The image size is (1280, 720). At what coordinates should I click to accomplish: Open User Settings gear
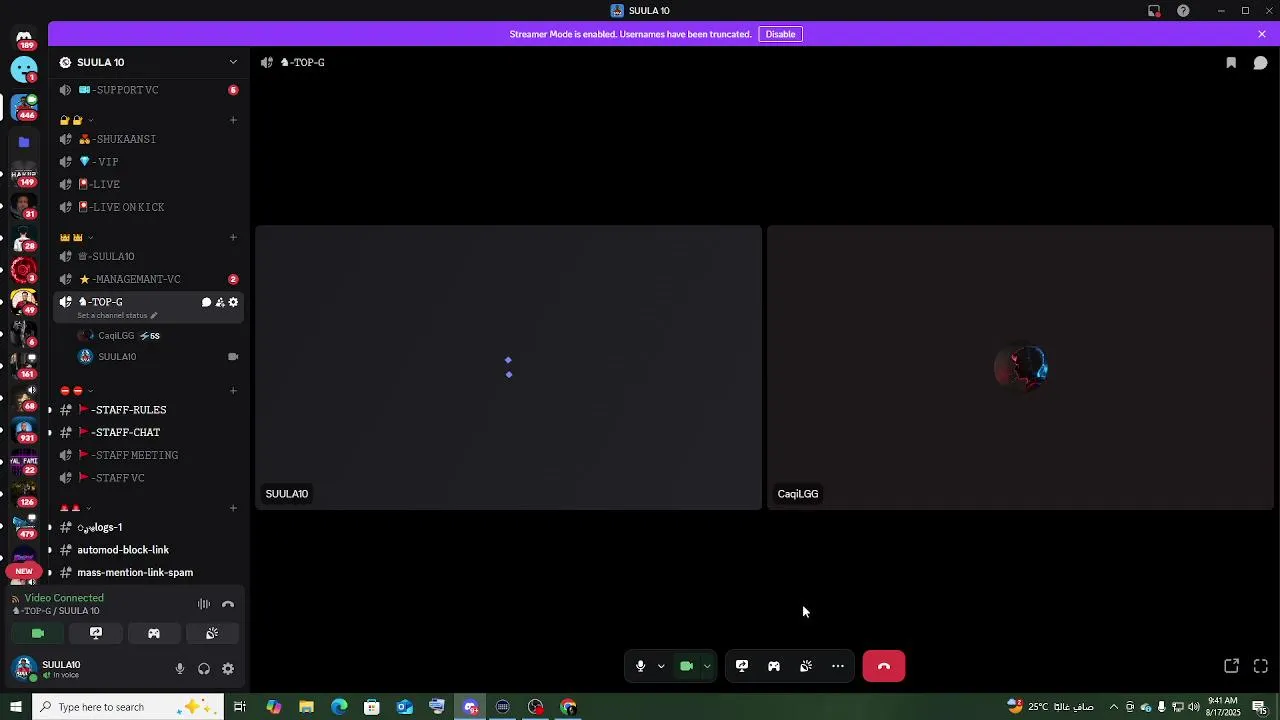[228, 669]
